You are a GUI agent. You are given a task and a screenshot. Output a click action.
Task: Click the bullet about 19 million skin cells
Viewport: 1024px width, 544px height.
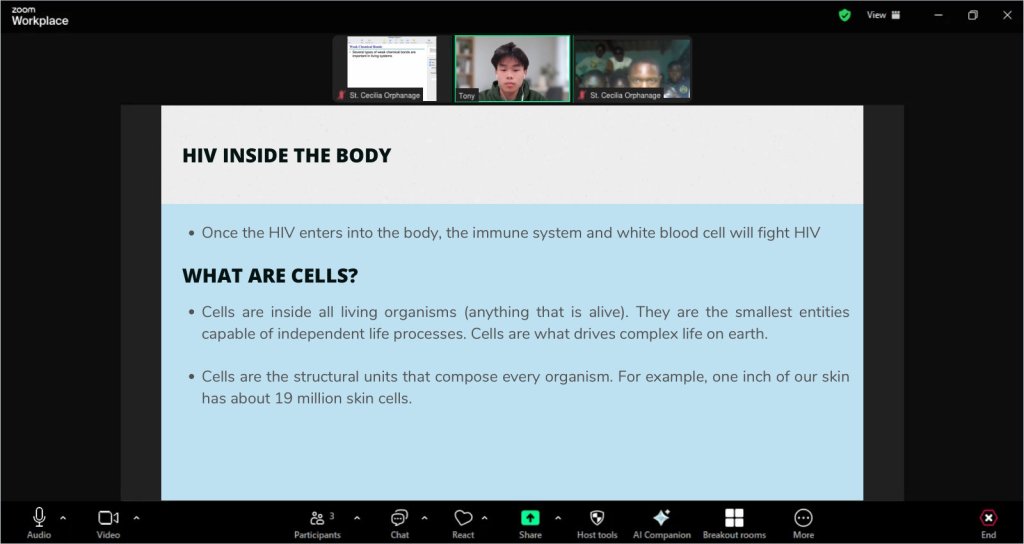[519, 387]
